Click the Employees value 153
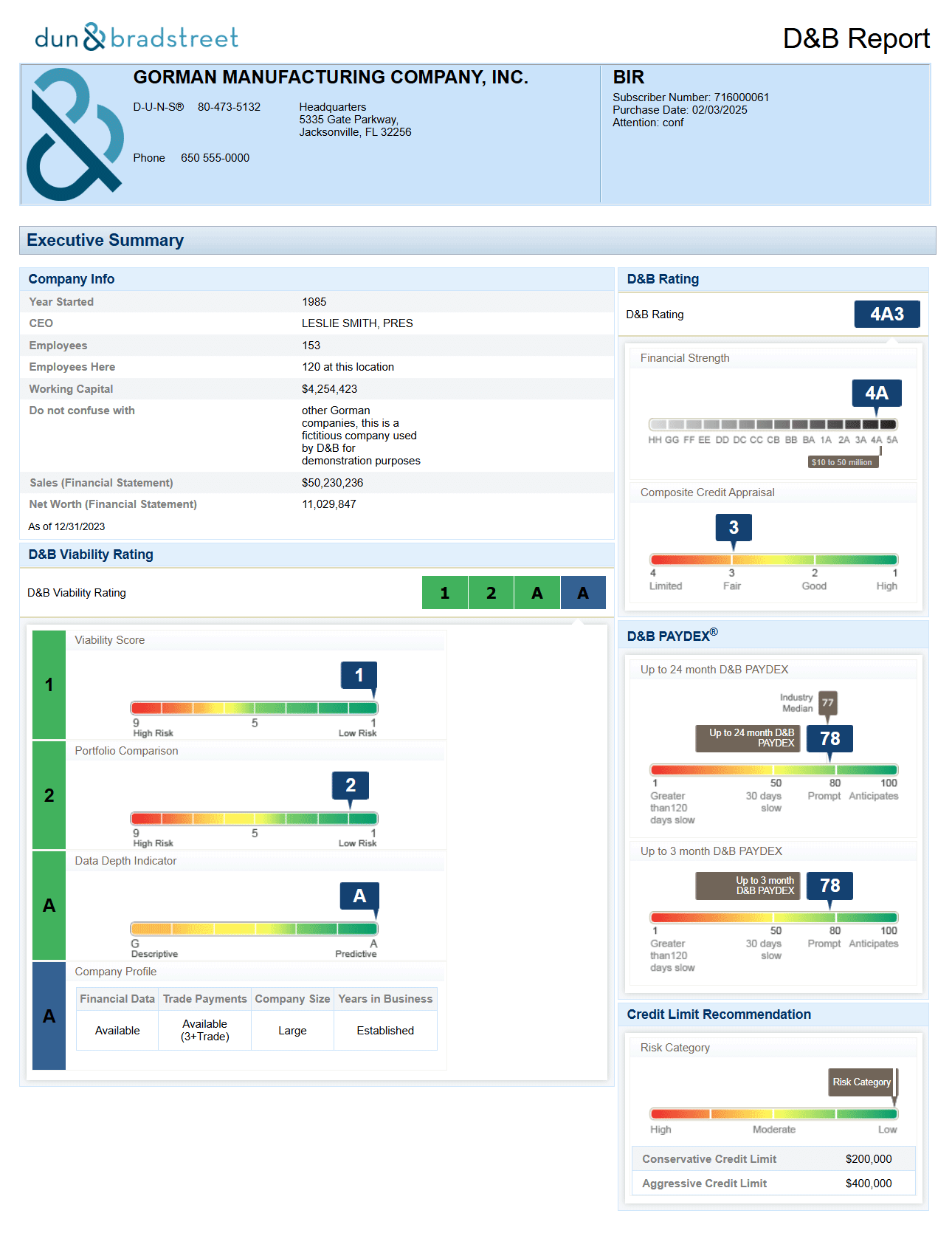952x1233 pixels. click(x=311, y=346)
